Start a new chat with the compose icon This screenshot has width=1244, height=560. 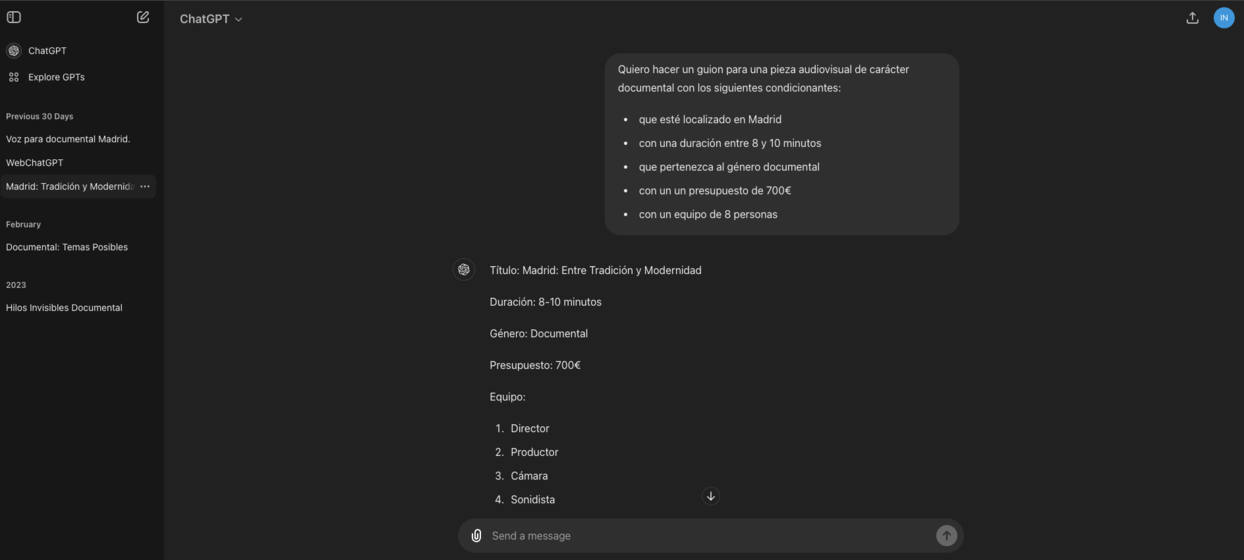click(143, 17)
